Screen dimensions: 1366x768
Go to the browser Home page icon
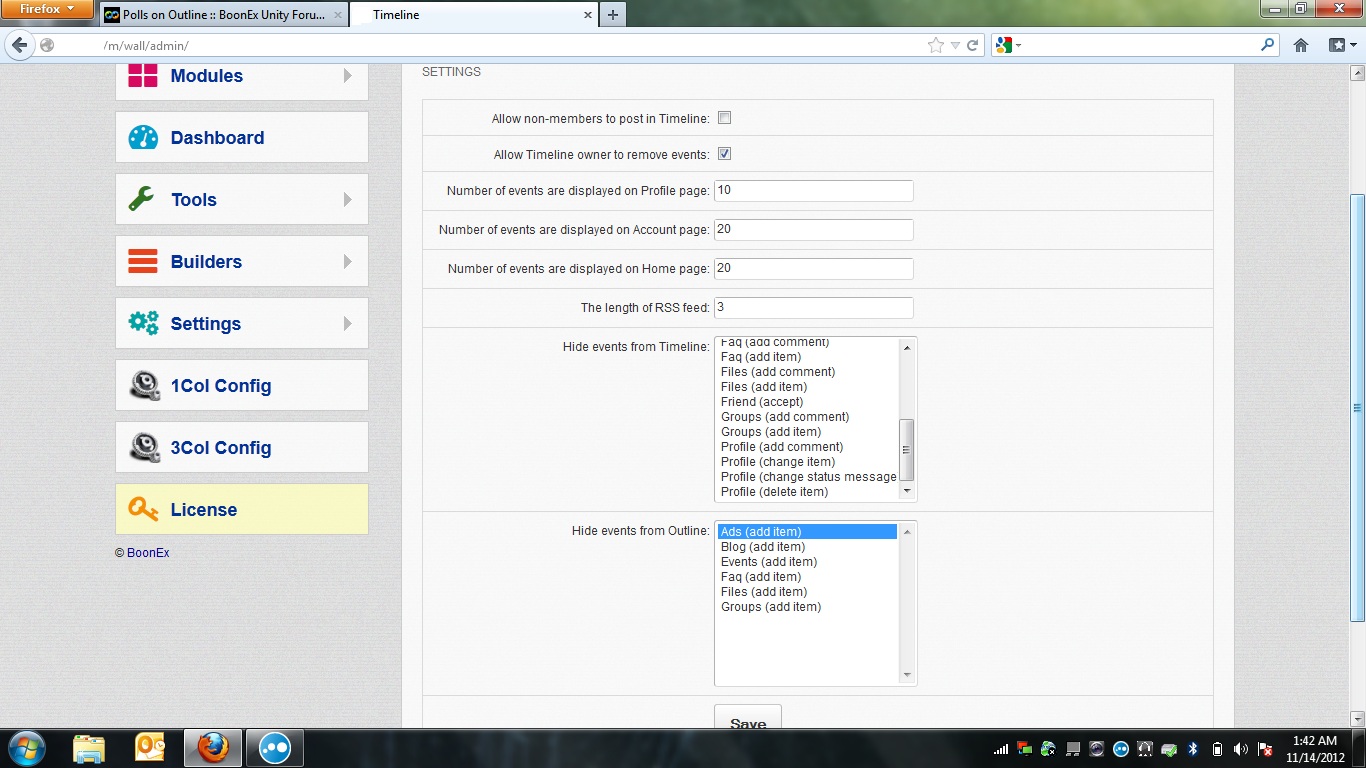[x=1301, y=45]
